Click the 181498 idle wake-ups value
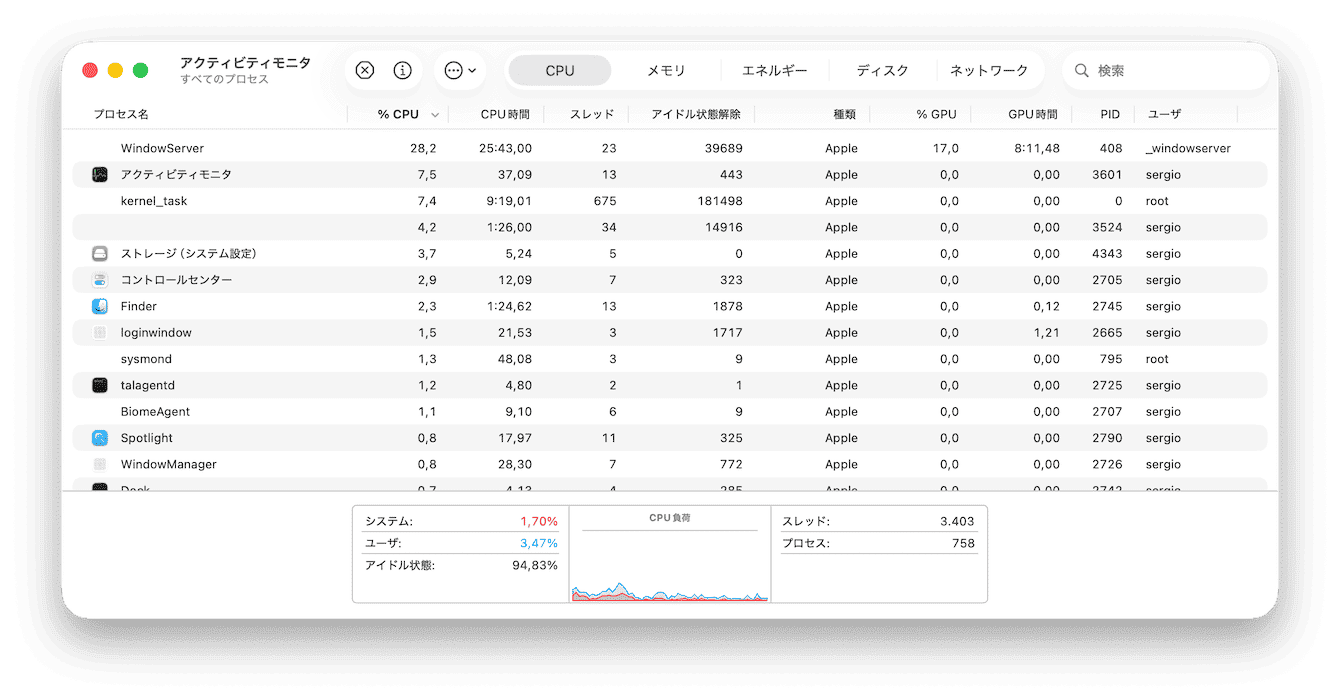The image size is (1340, 700). tap(721, 201)
